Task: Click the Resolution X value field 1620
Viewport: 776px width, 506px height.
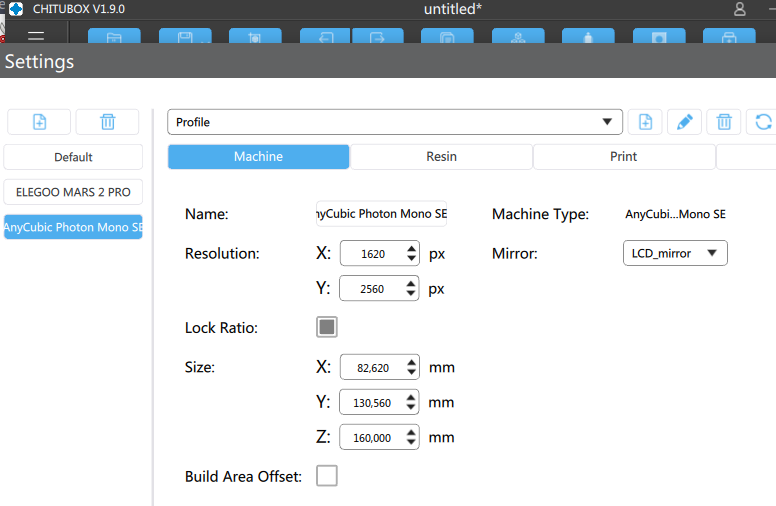Action: (x=373, y=253)
